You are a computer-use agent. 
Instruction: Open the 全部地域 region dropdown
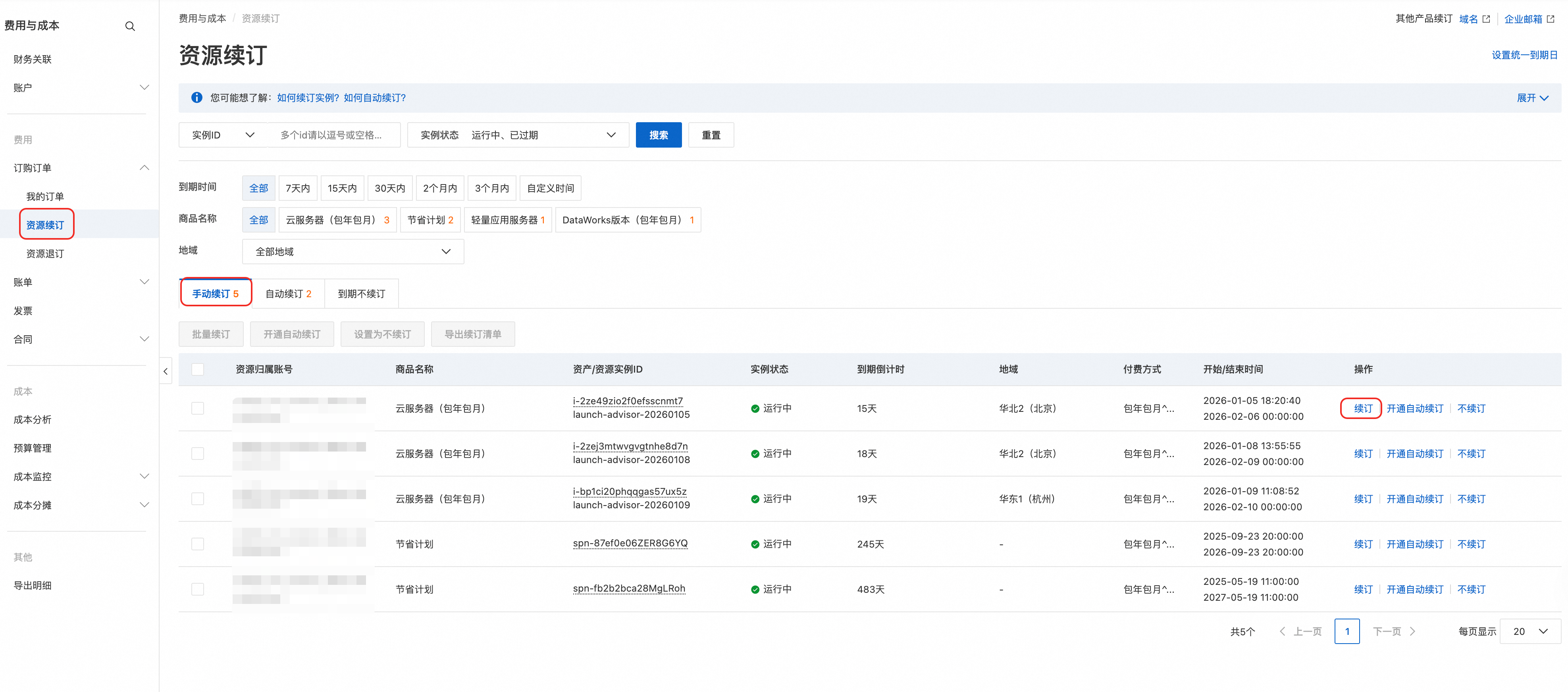(353, 251)
